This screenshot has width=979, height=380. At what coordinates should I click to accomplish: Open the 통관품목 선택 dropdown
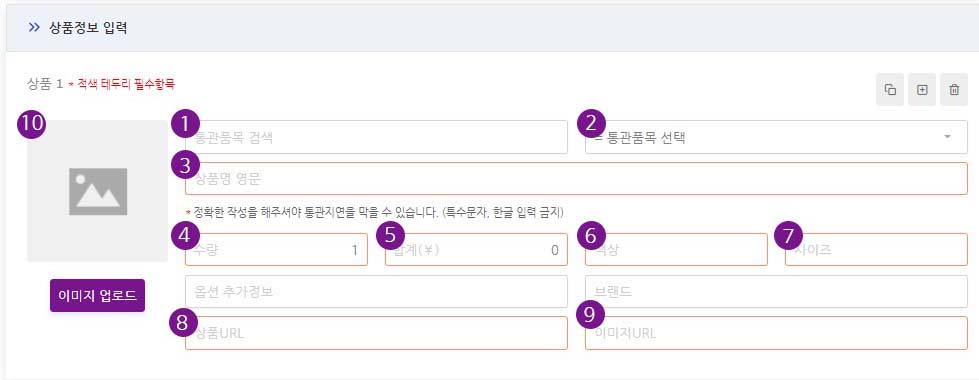pos(776,137)
